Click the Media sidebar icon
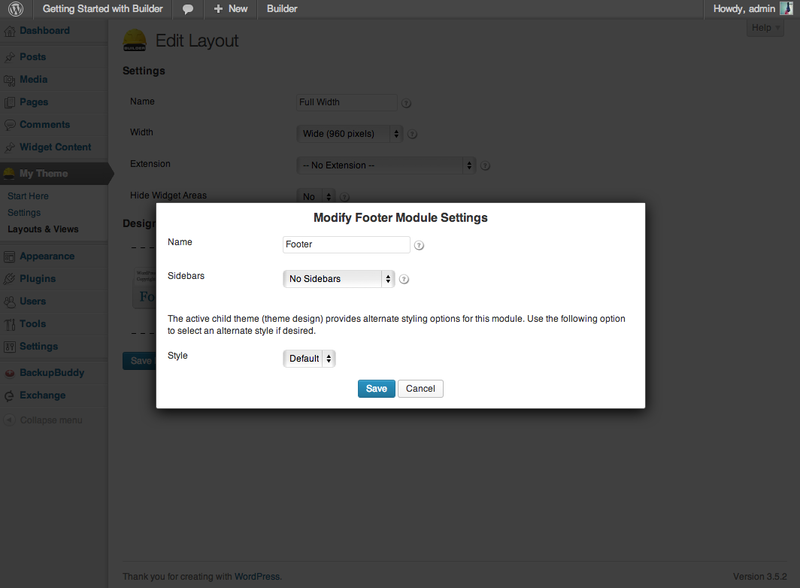Viewport: 800px width, 588px height. click(x=9, y=80)
